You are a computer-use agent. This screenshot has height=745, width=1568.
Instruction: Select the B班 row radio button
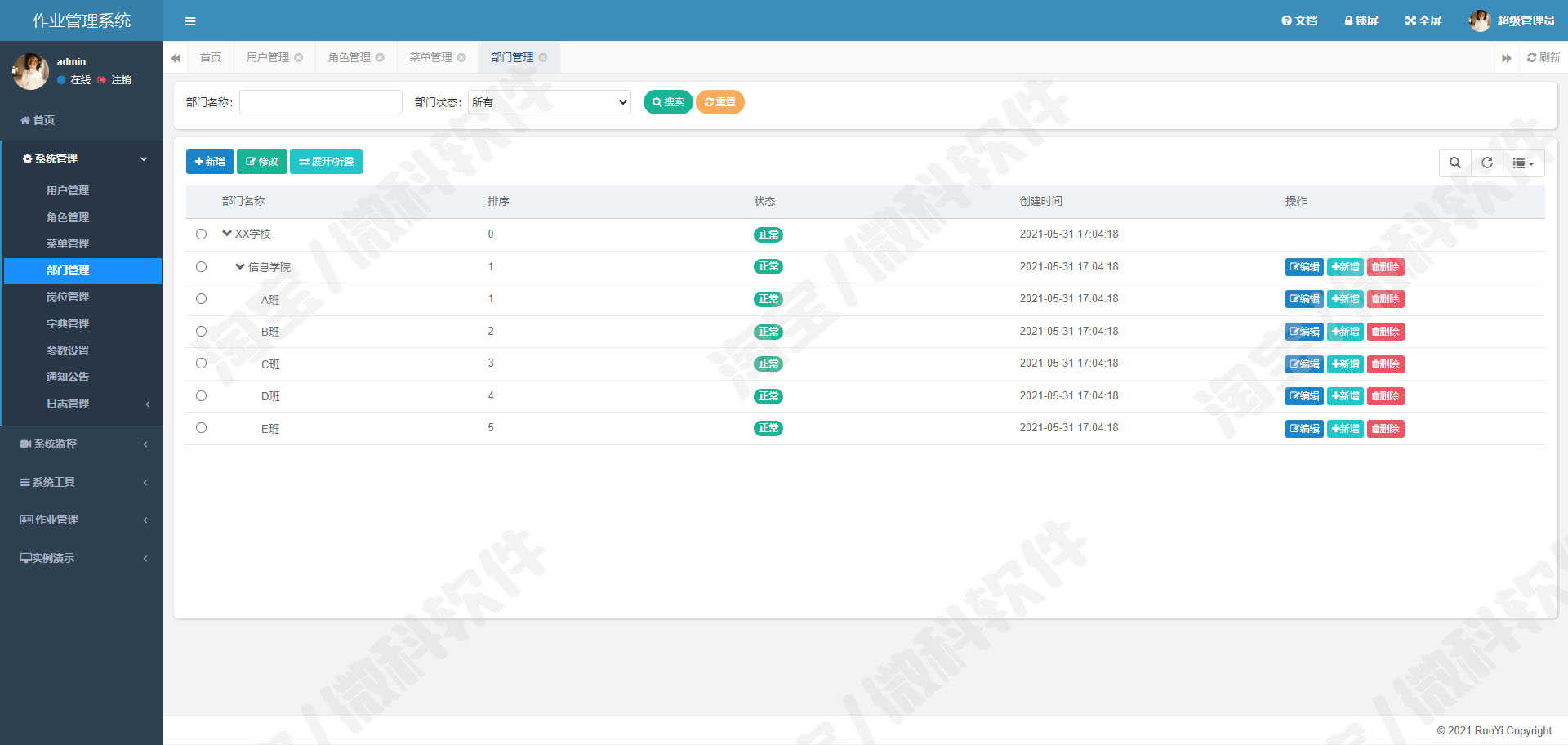[x=201, y=332]
